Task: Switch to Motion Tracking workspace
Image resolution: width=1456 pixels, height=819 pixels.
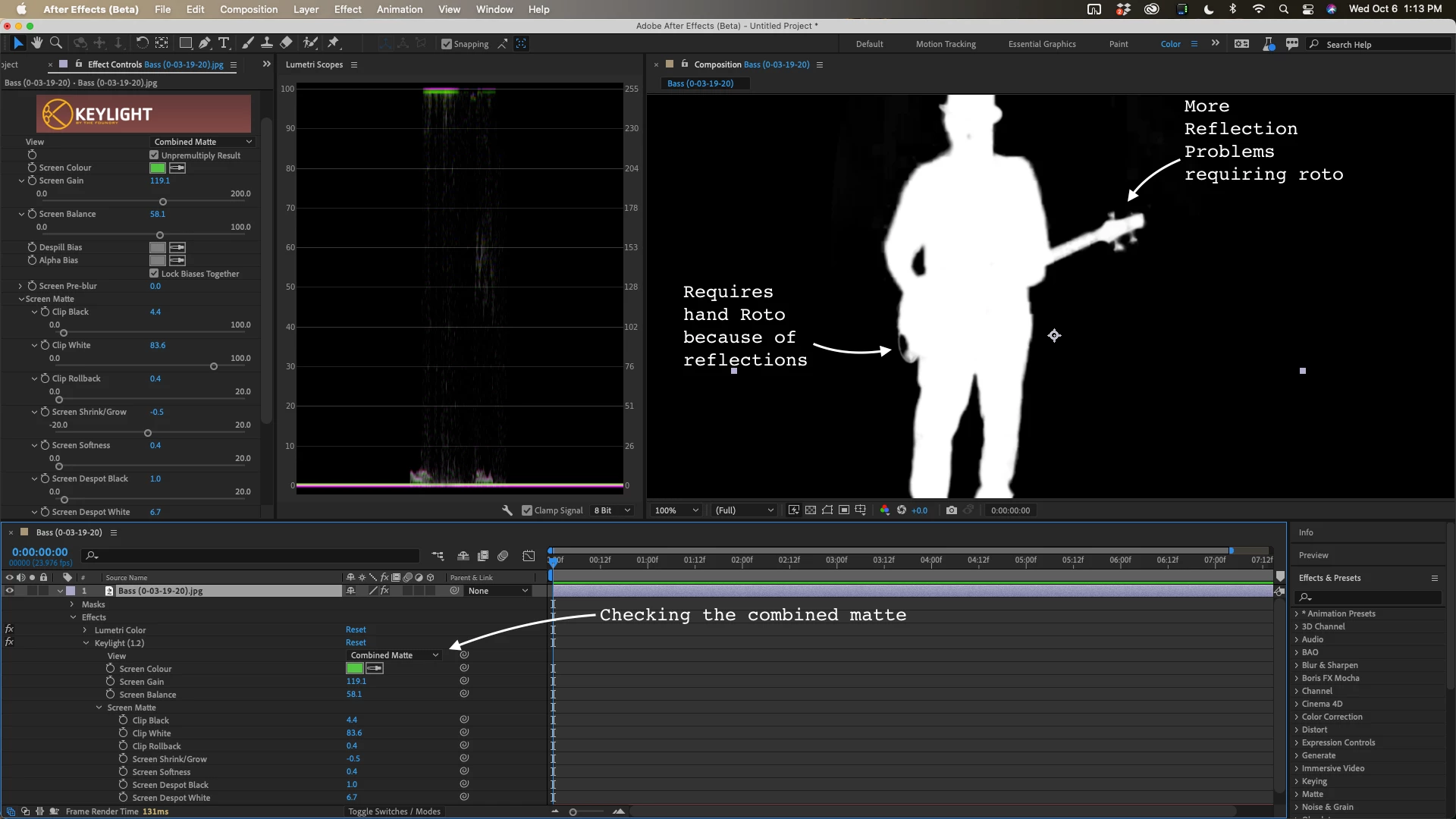Action: click(945, 44)
